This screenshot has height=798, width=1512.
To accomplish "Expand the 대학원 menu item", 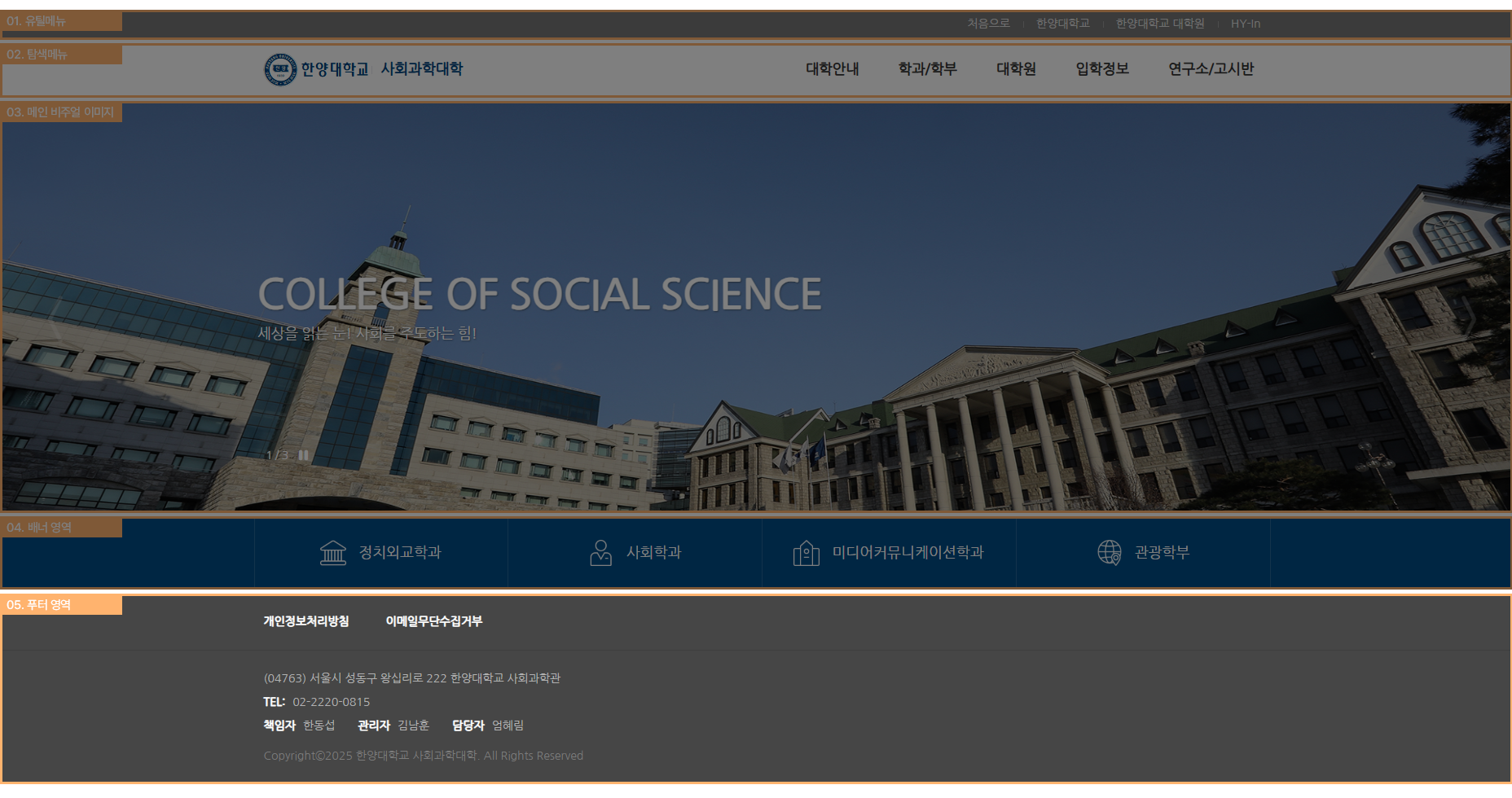I will pos(1016,69).
